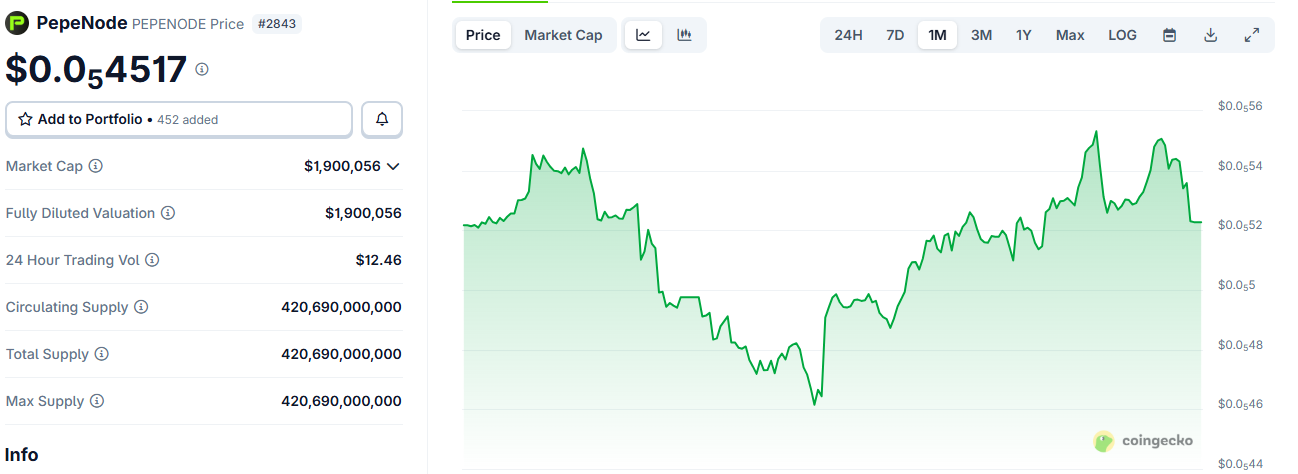Click Fully Diluted Valuation info icon

tap(168, 213)
